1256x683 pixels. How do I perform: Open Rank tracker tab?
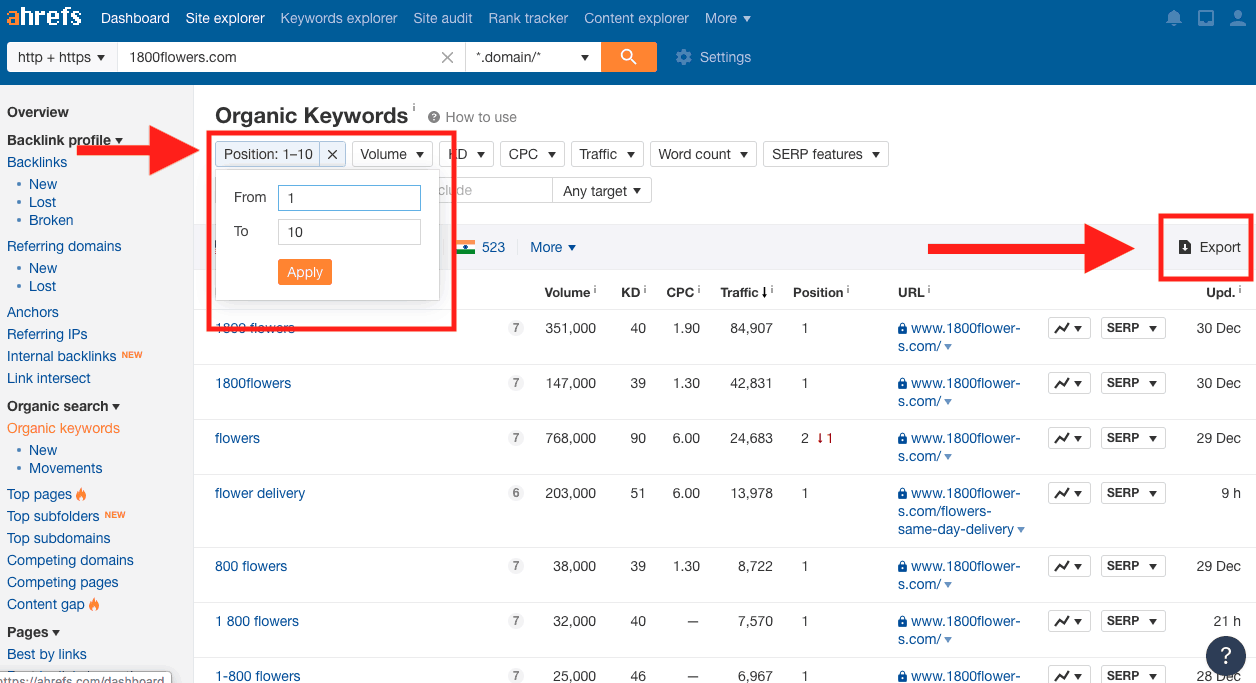pyautogui.click(x=528, y=18)
